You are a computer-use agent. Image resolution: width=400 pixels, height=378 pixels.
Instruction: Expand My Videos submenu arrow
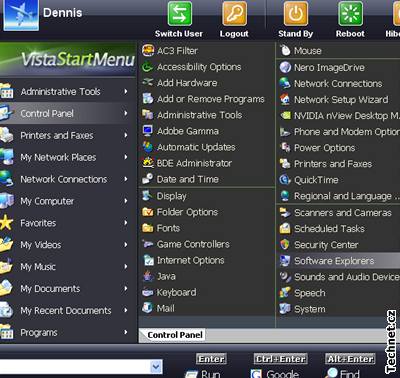[126, 245]
